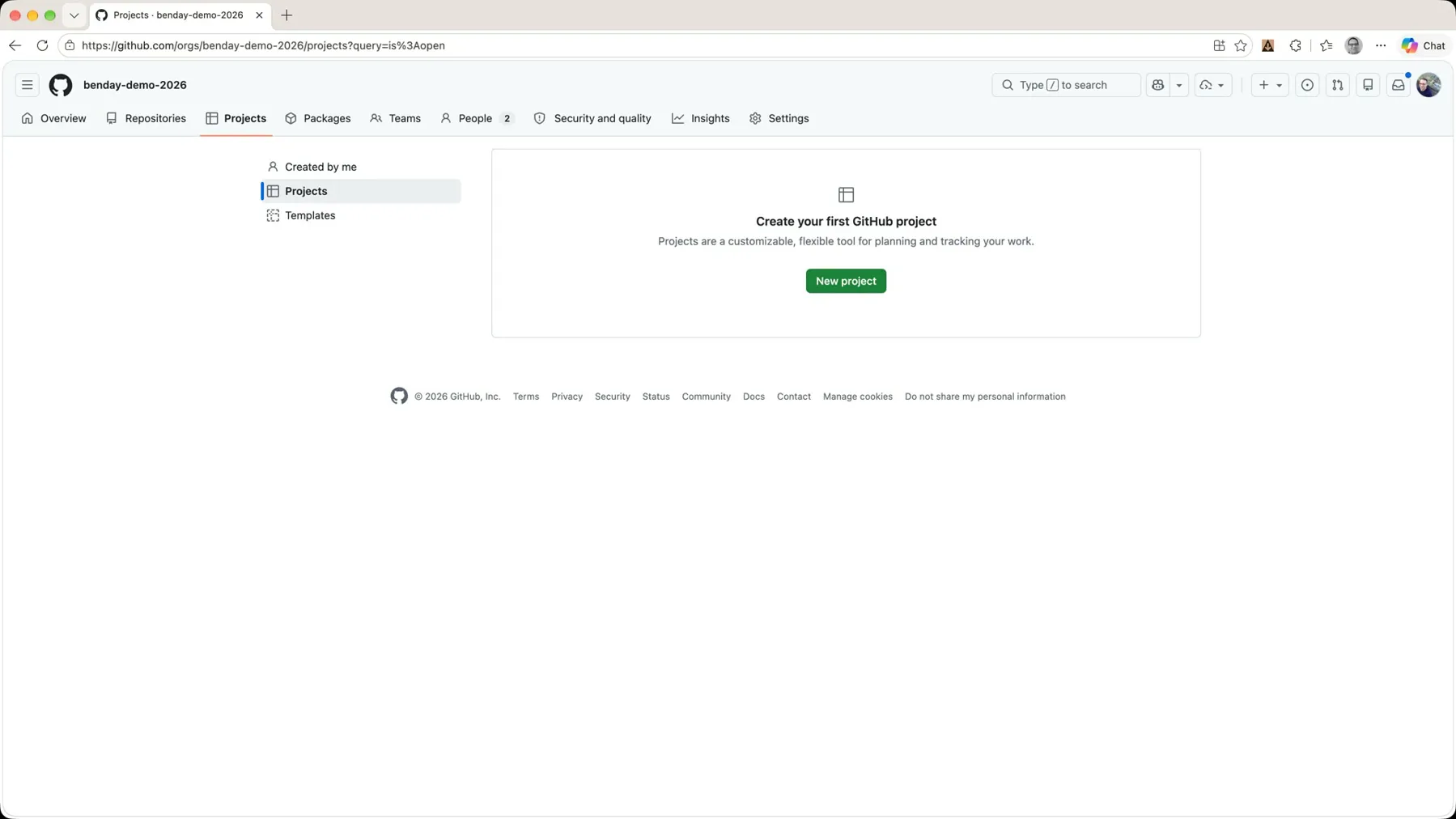Bookmark page with the star icon
Image resolution: width=1456 pixels, height=819 pixels.
[x=1241, y=45]
